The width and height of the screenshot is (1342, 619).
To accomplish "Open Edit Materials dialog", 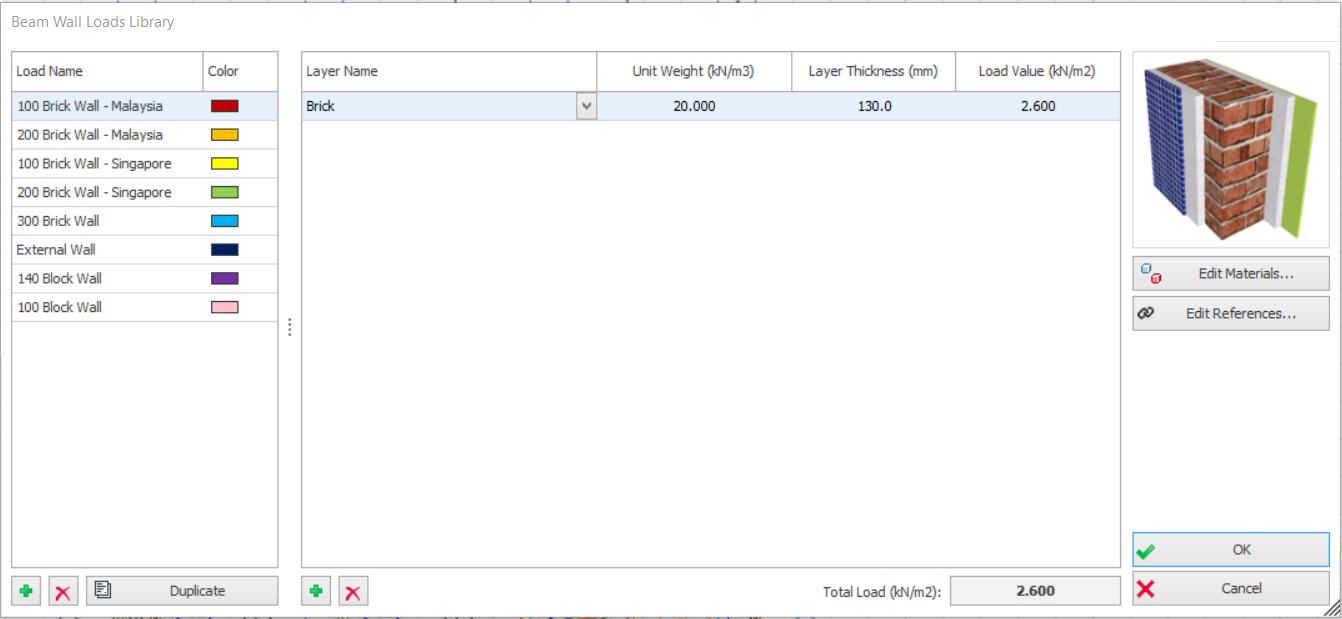I will pyautogui.click(x=1231, y=273).
